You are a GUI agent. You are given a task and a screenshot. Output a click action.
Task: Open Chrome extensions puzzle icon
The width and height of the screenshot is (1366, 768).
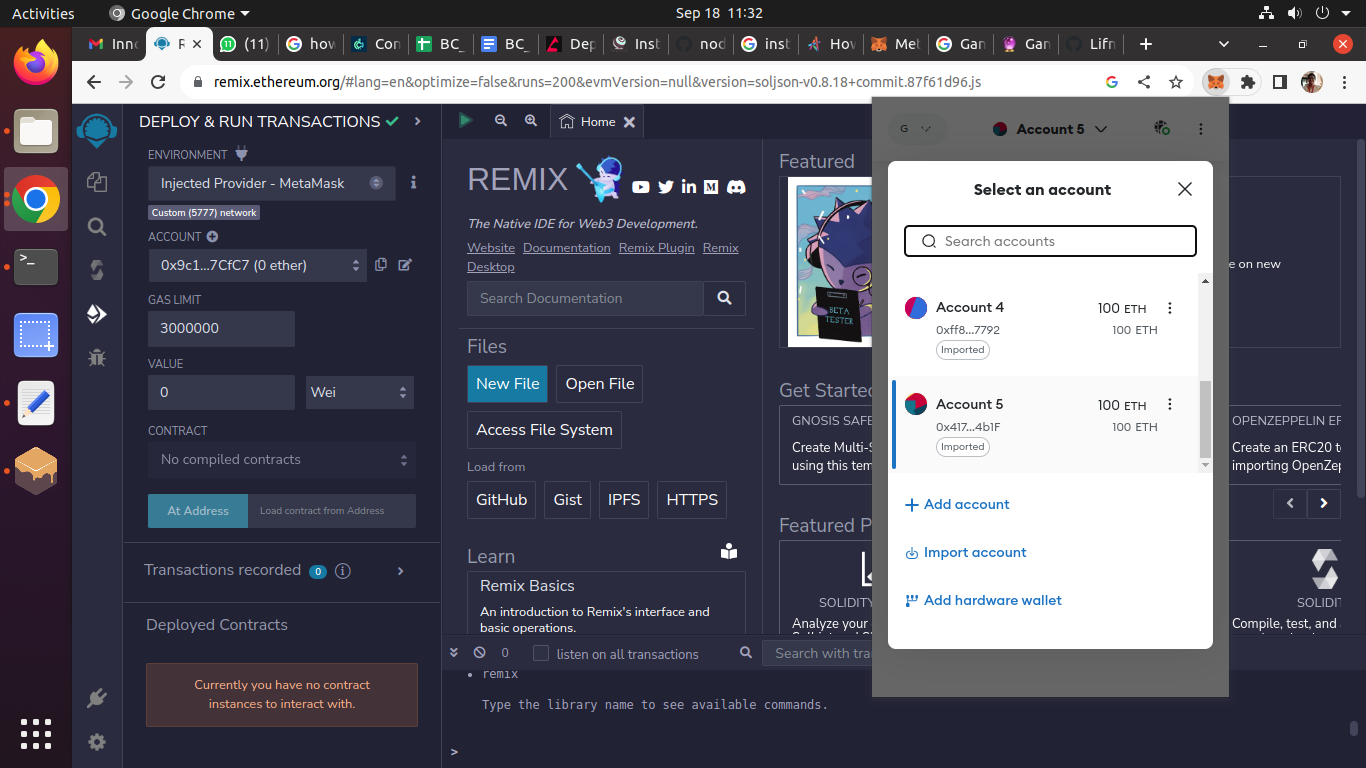click(x=1247, y=82)
